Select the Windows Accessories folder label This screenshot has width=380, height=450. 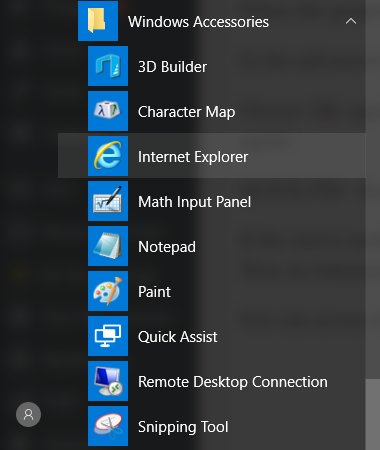[198, 22]
